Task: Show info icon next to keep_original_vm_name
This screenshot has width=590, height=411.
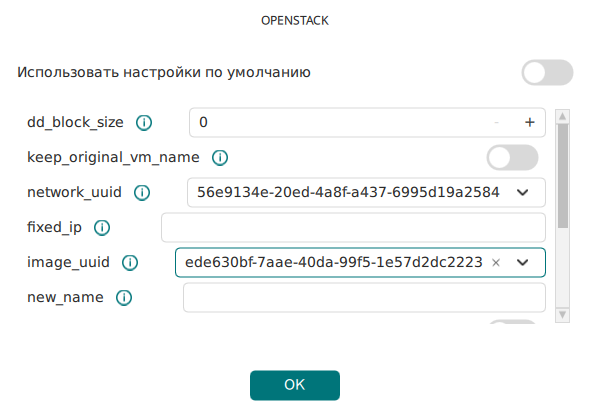Action: [220, 158]
